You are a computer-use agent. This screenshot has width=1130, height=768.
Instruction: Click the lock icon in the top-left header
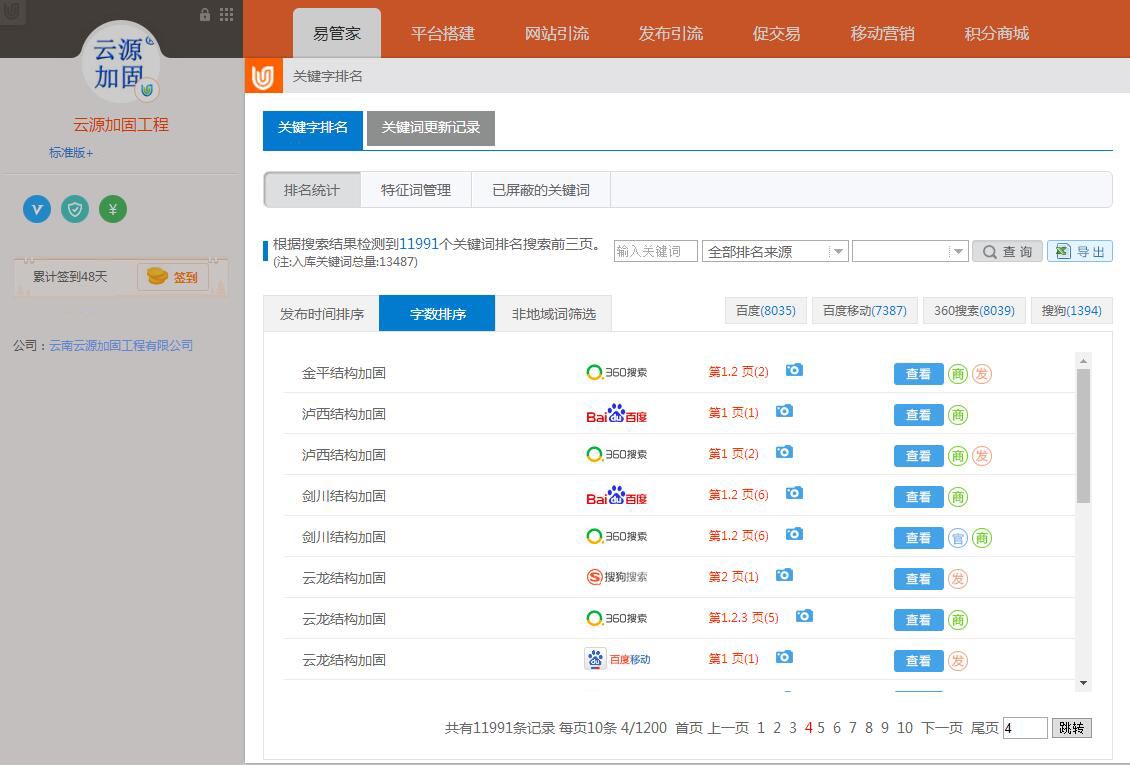[x=205, y=14]
